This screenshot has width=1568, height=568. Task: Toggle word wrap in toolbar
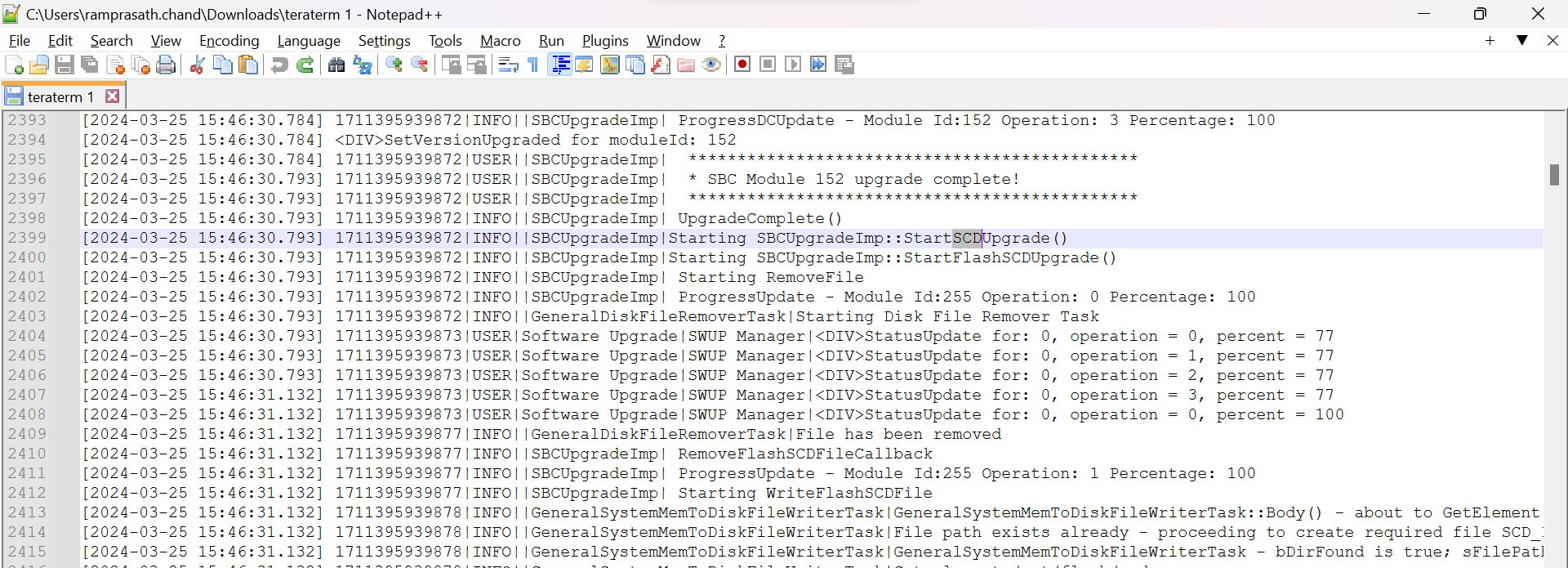click(508, 65)
